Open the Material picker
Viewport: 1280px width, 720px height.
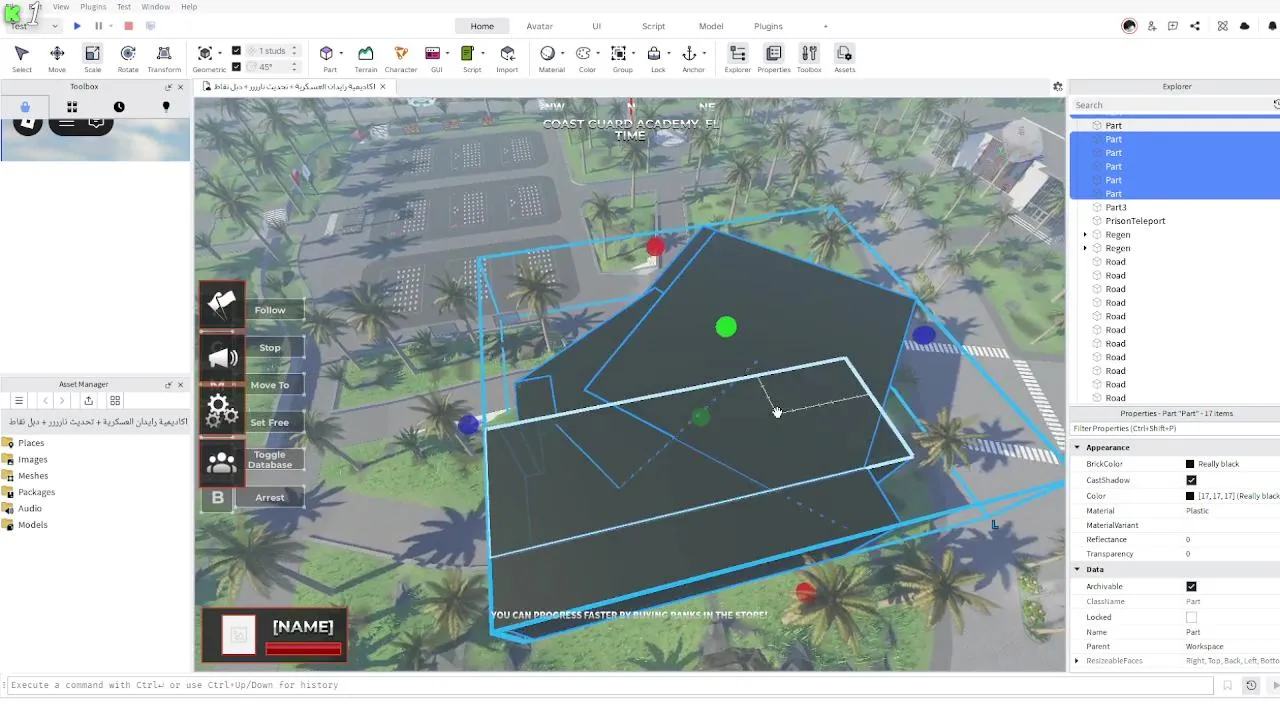(548, 53)
